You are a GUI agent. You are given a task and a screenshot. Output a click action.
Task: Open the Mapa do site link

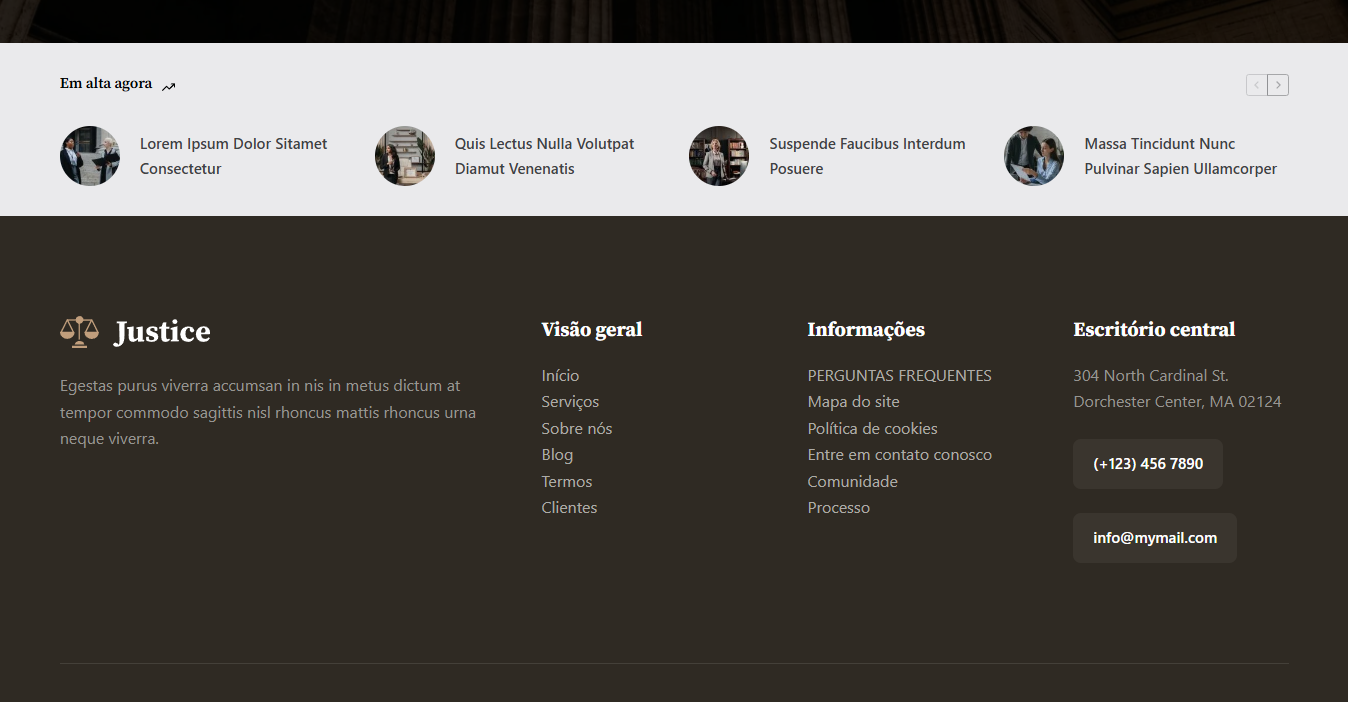point(853,402)
